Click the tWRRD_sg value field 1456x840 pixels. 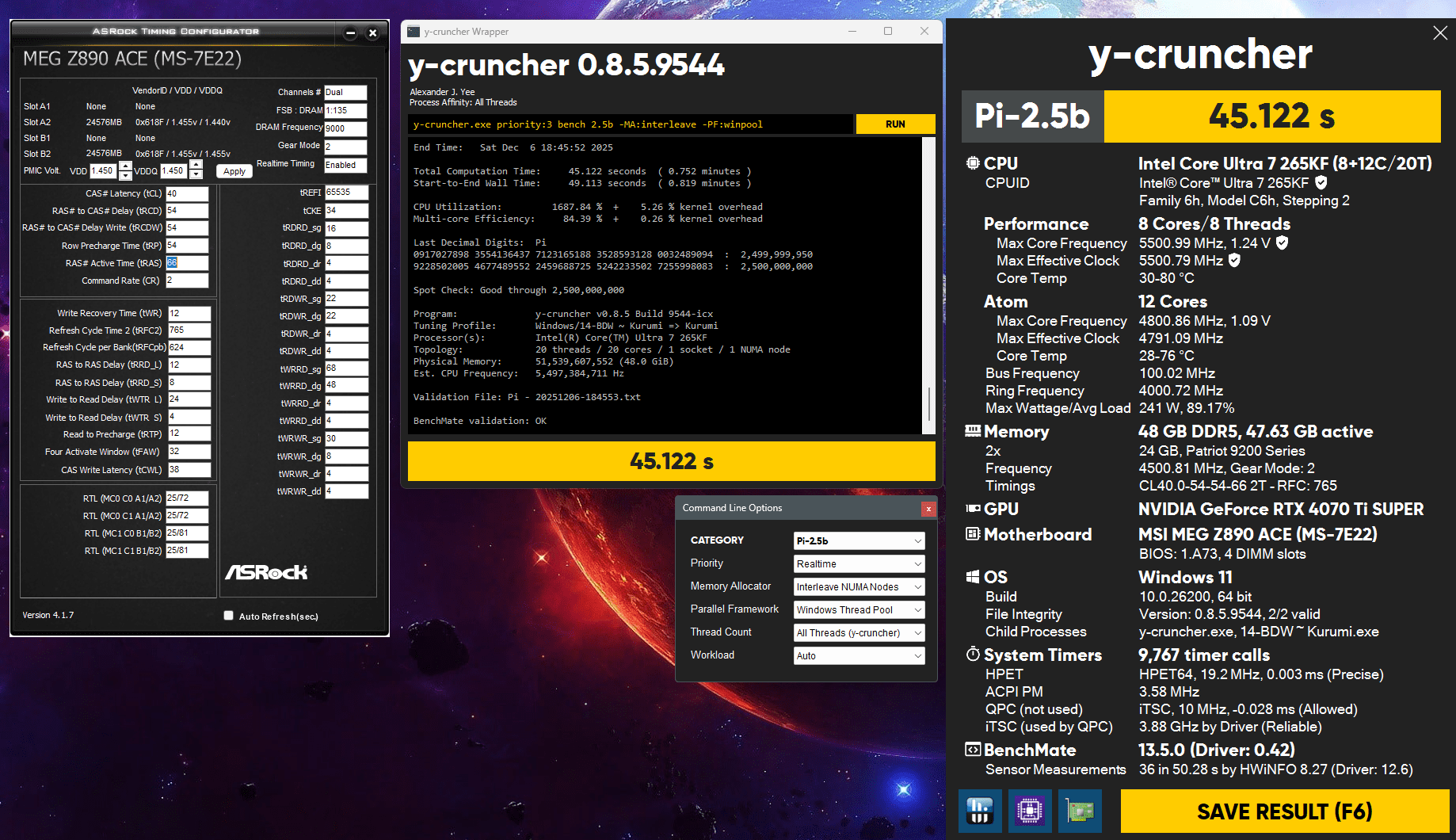click(346, 368)
